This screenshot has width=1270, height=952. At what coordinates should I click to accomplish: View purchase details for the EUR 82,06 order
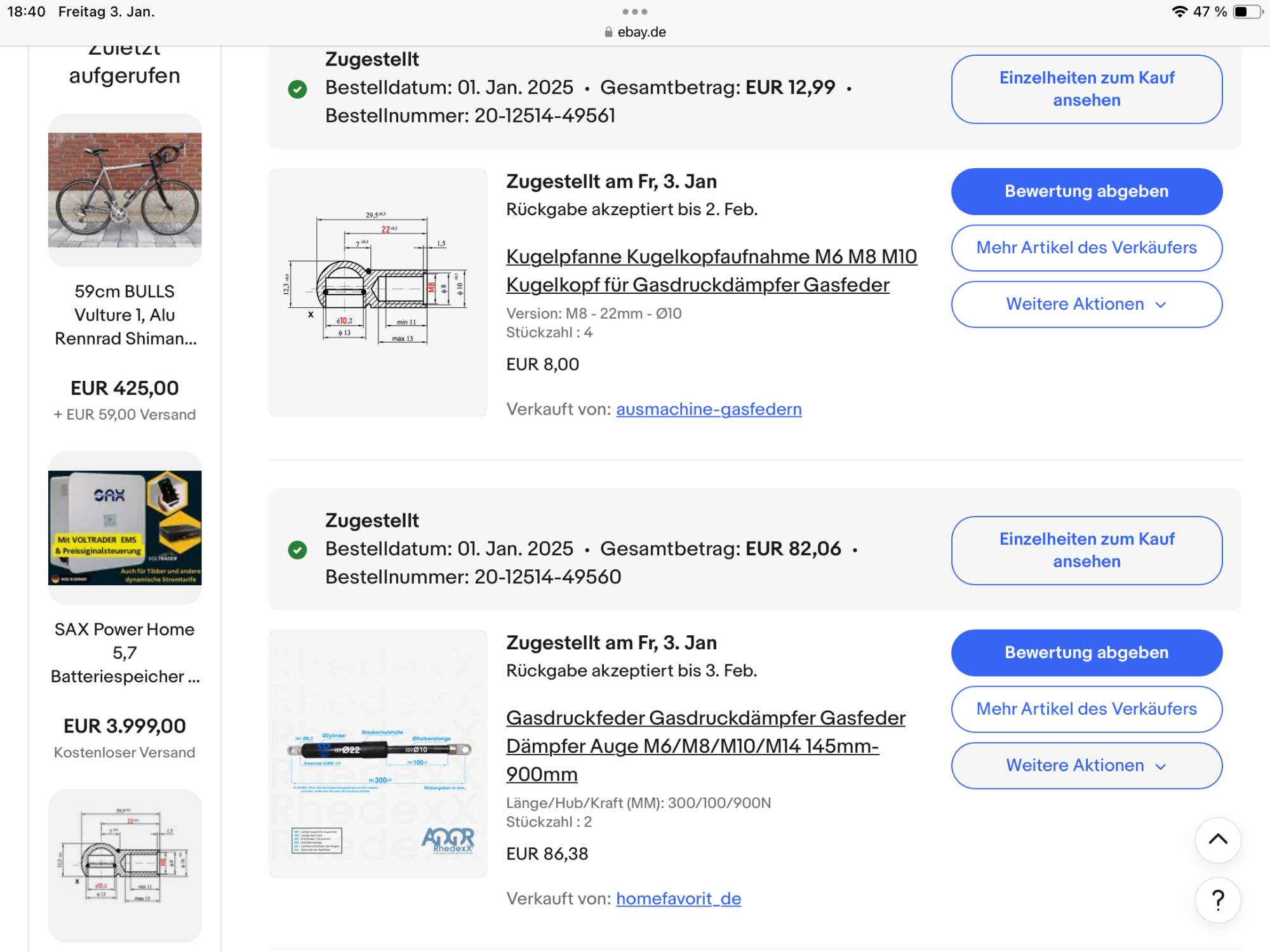[1086, 550]
